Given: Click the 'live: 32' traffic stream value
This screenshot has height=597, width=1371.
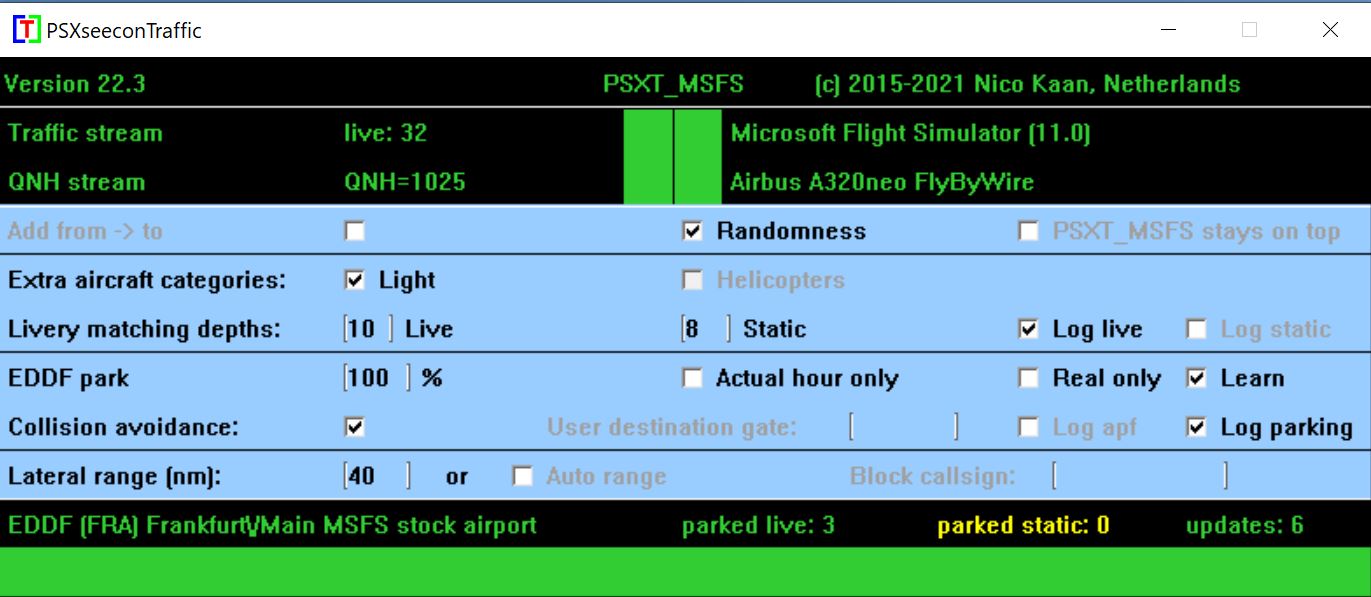Looking at the screenshot, I should click(x=386, y=133).
